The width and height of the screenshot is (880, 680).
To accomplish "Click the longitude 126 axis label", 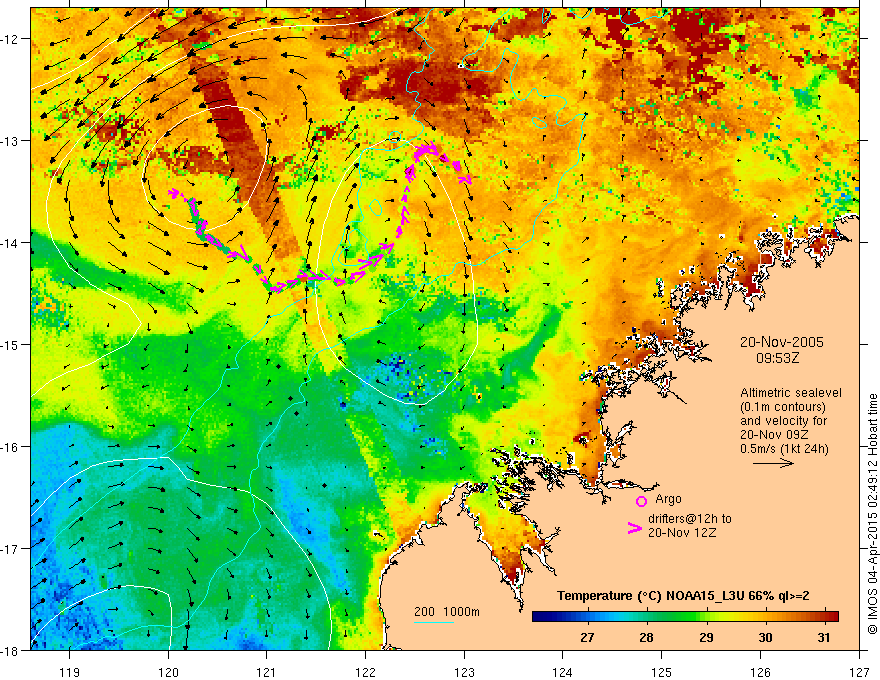I will pos(760,672).
